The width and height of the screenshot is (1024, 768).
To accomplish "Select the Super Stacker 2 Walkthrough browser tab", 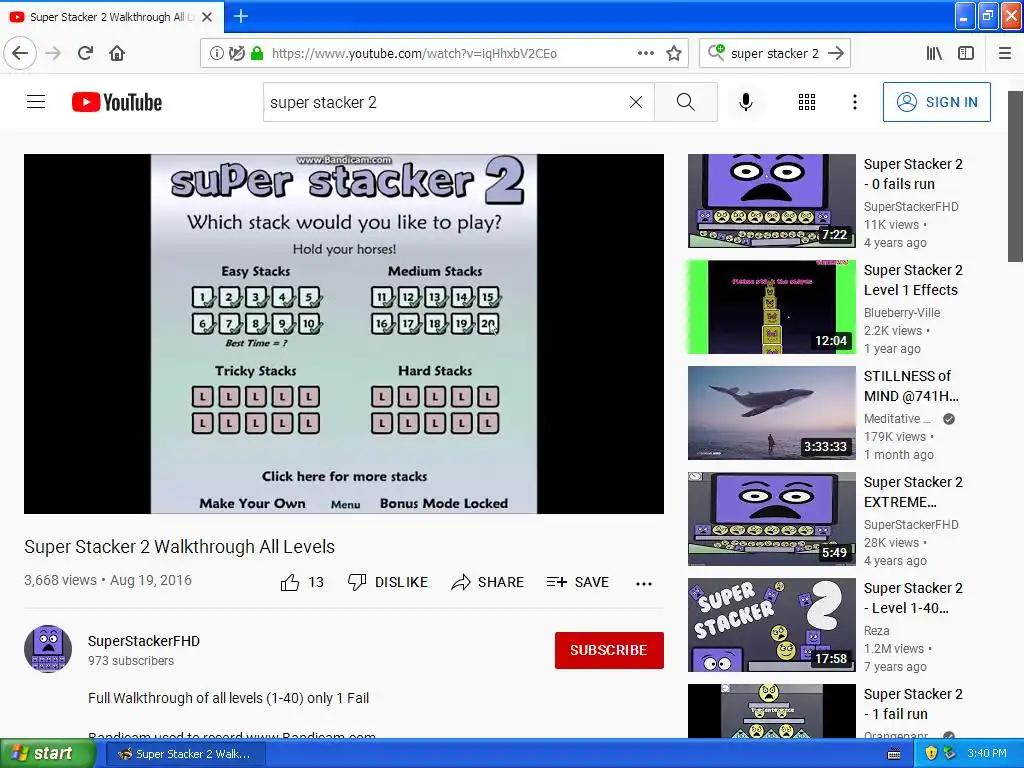I will pos(112,17).
